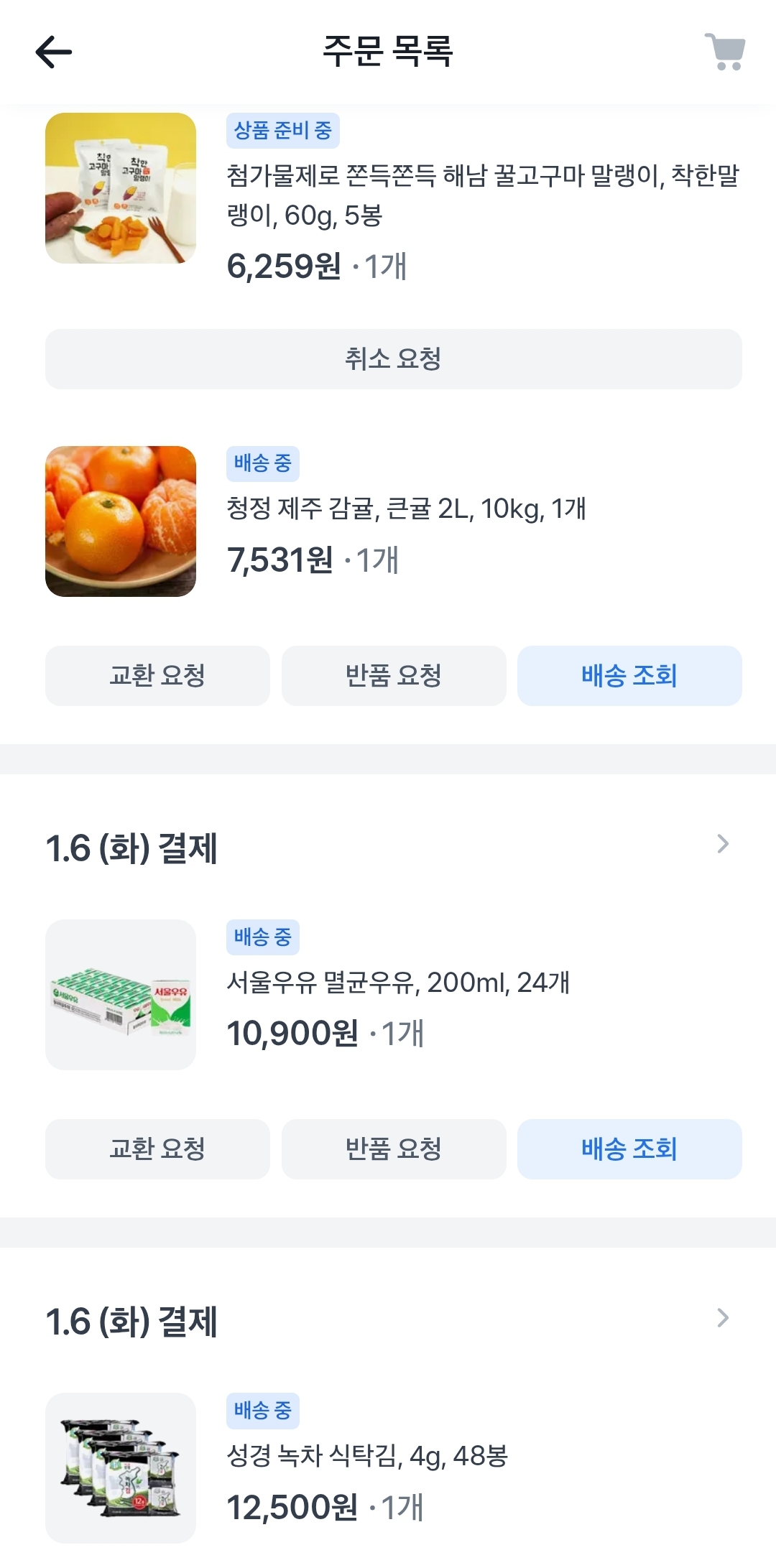Select 교환 요청 for the 서울우유 order
776x1568 pixels.
click(x=157, y=1149)
